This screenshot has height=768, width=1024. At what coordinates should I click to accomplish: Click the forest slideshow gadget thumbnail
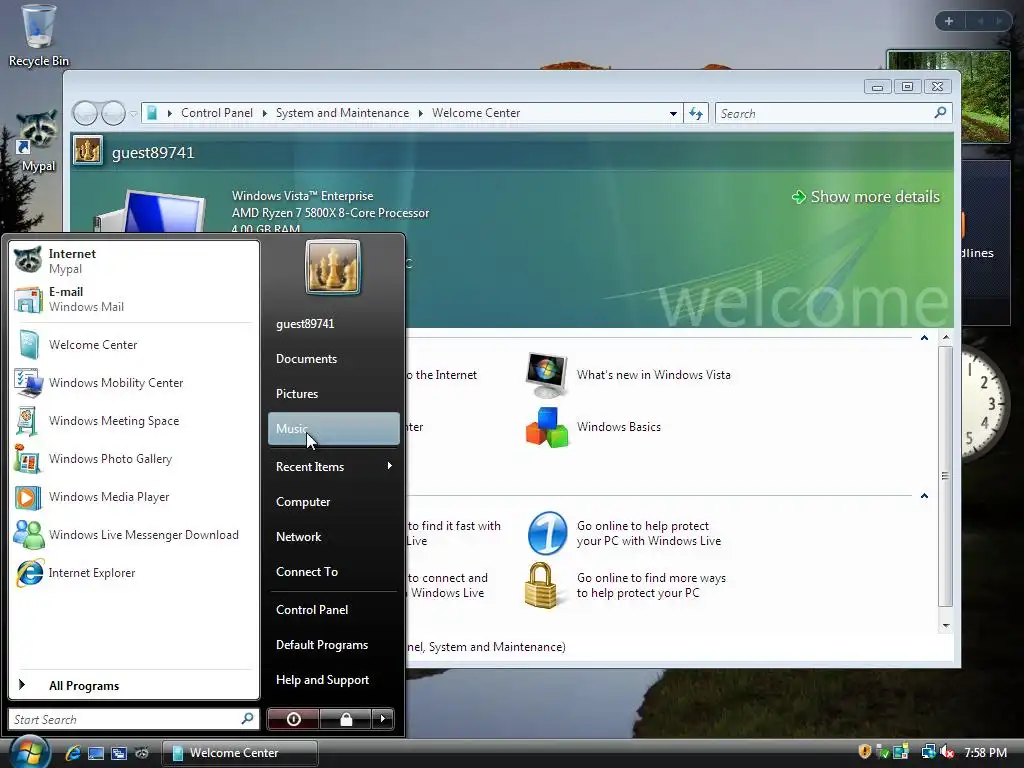click(985, 97)
